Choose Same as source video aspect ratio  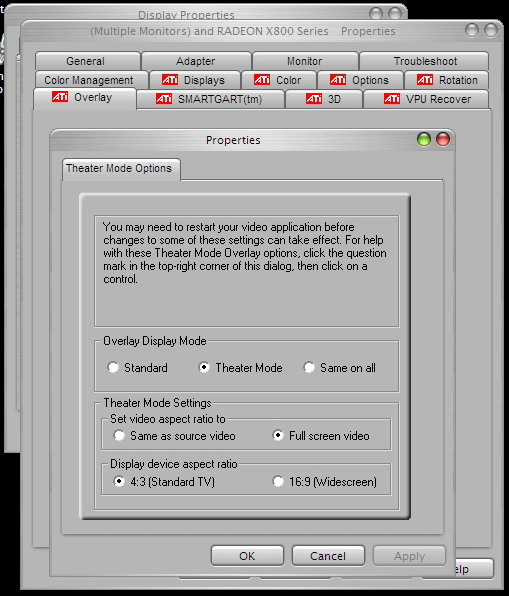tap(119, 436)
